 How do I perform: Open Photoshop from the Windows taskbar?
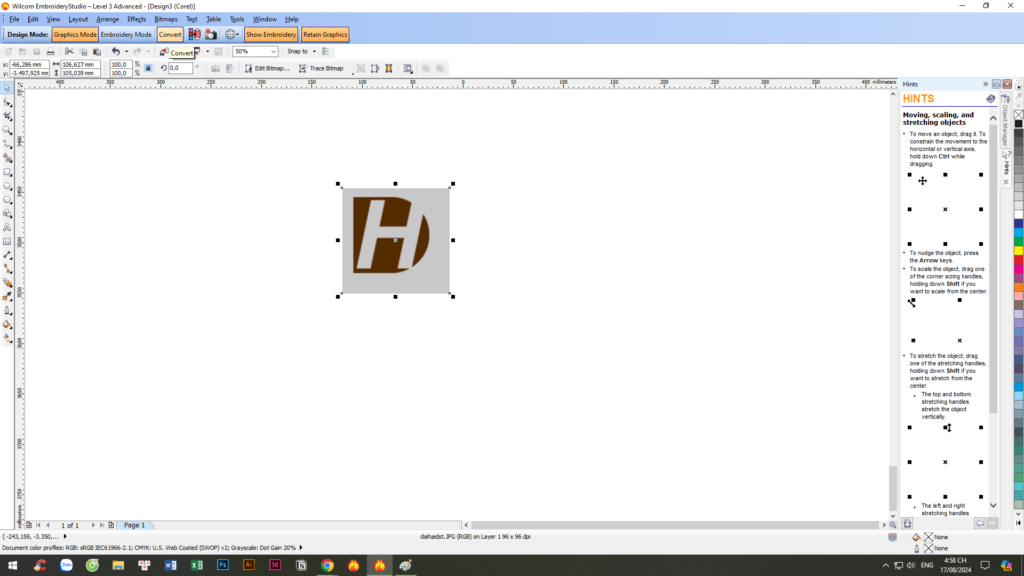pyautogui.click(x=223, y=565)
